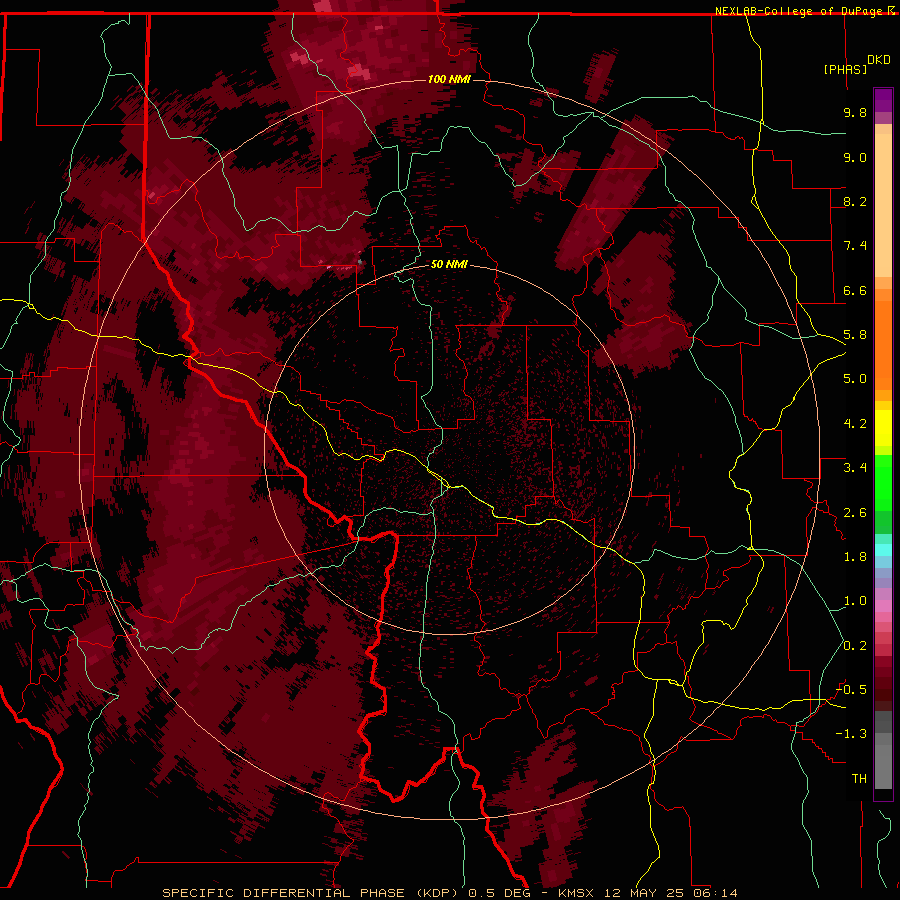The image size is (900, 900).
Task: Pick the cyan color bar segment
Action: (x=883, y=550)
